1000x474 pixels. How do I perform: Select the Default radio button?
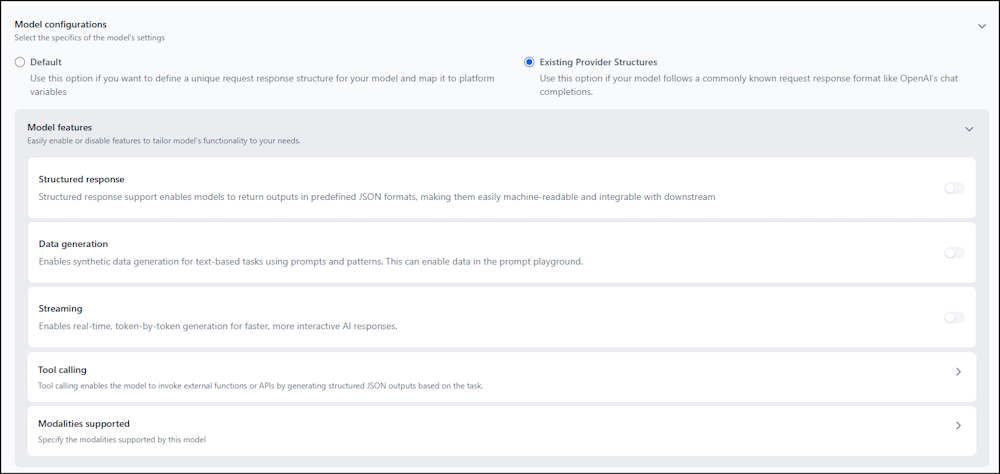[x=21, y=62]
